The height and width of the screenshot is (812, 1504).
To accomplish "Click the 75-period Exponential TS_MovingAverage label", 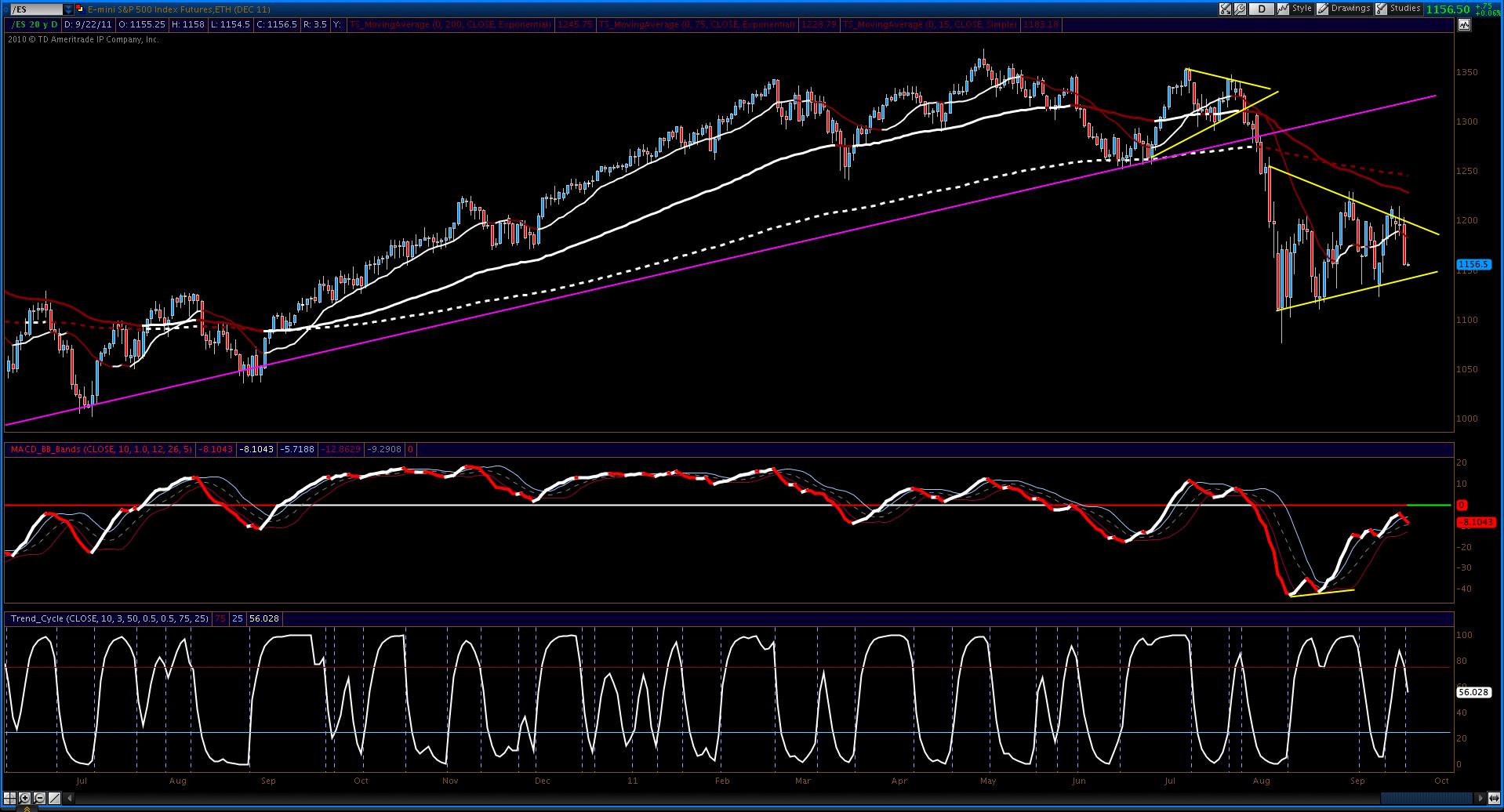I will 696,25.
